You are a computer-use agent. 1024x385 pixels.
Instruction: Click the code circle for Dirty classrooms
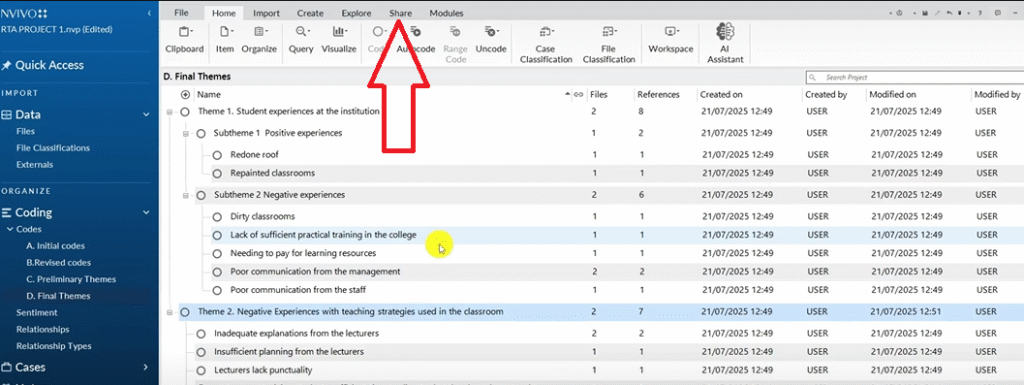[217, 217]
